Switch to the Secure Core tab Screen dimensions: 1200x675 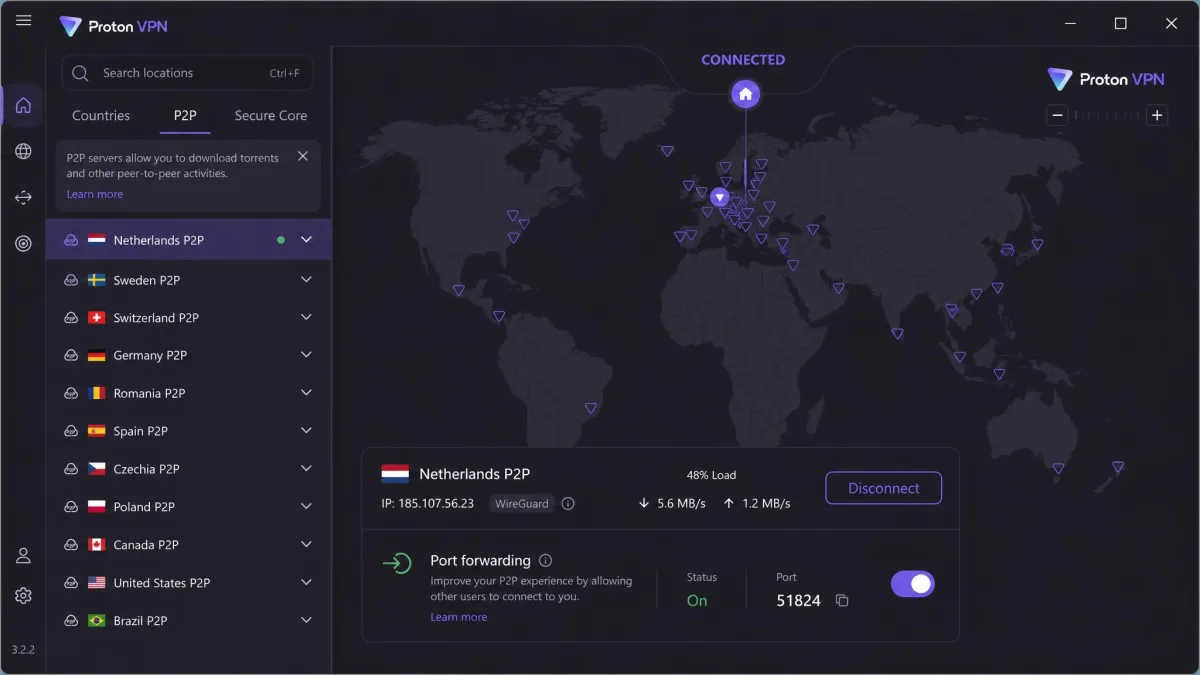coord(271,115)
